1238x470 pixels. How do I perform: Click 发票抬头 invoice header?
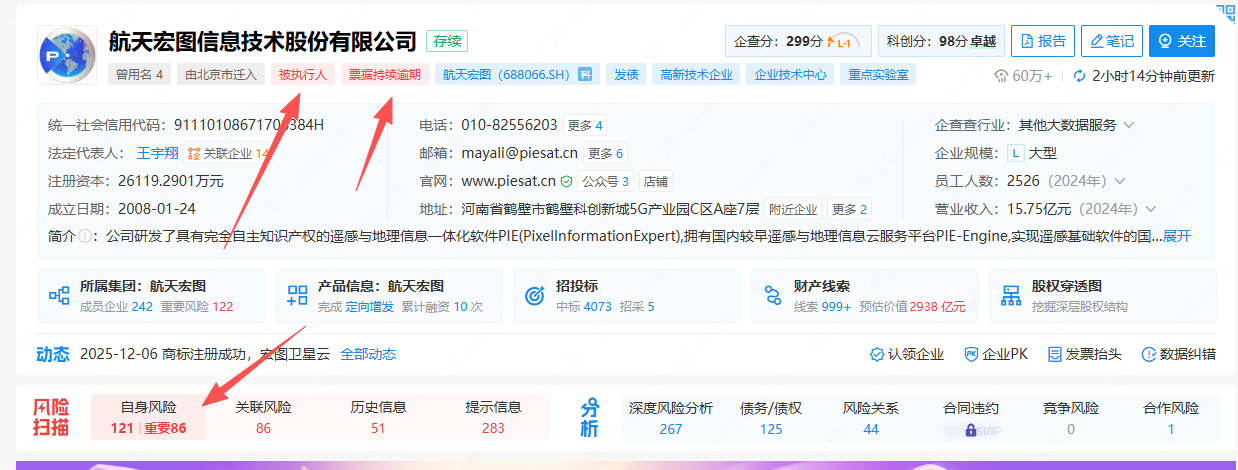coord(1084,354)
